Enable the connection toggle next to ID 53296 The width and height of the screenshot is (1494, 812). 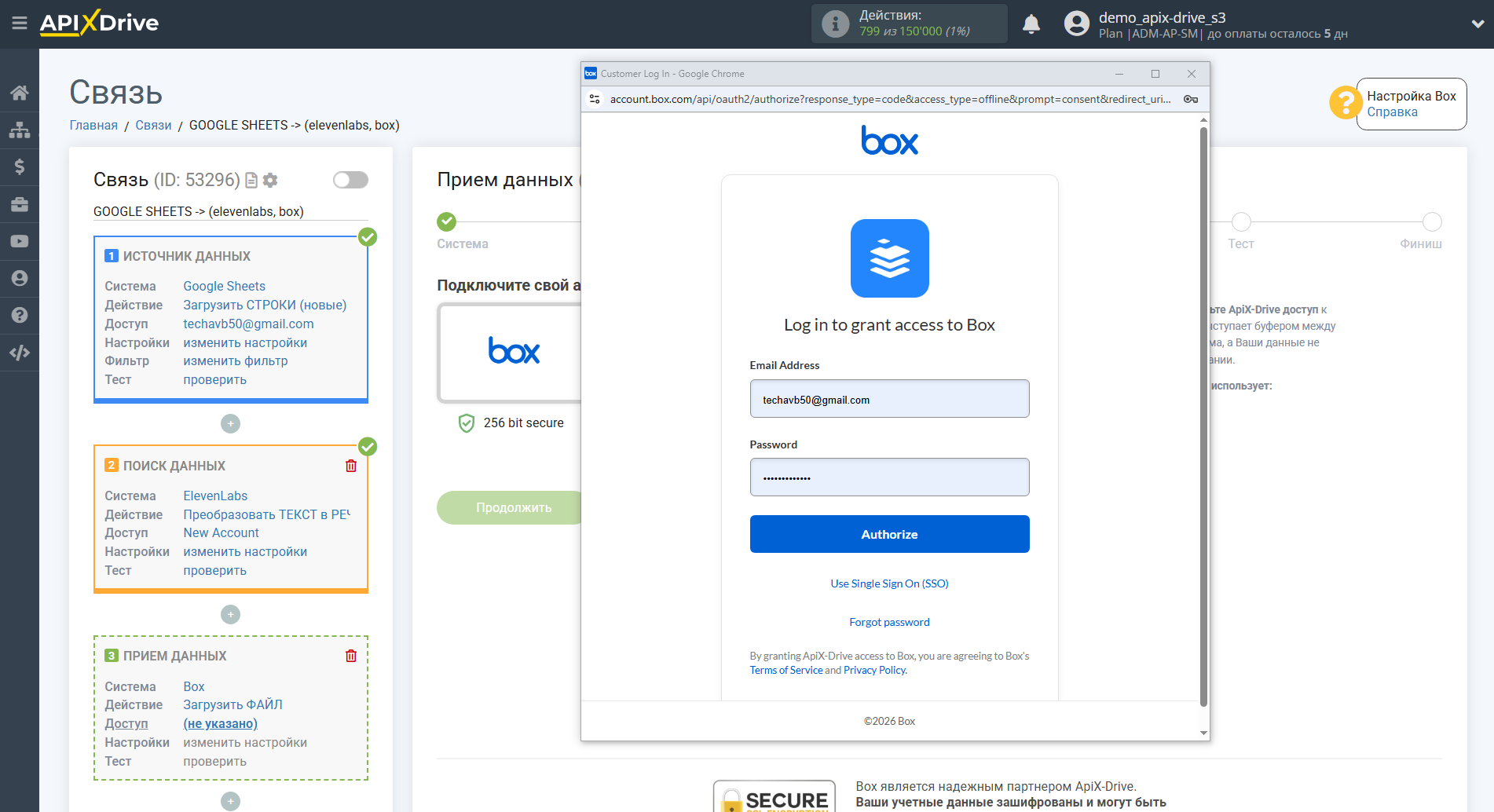pyautogui.click(x=350, y=180)
